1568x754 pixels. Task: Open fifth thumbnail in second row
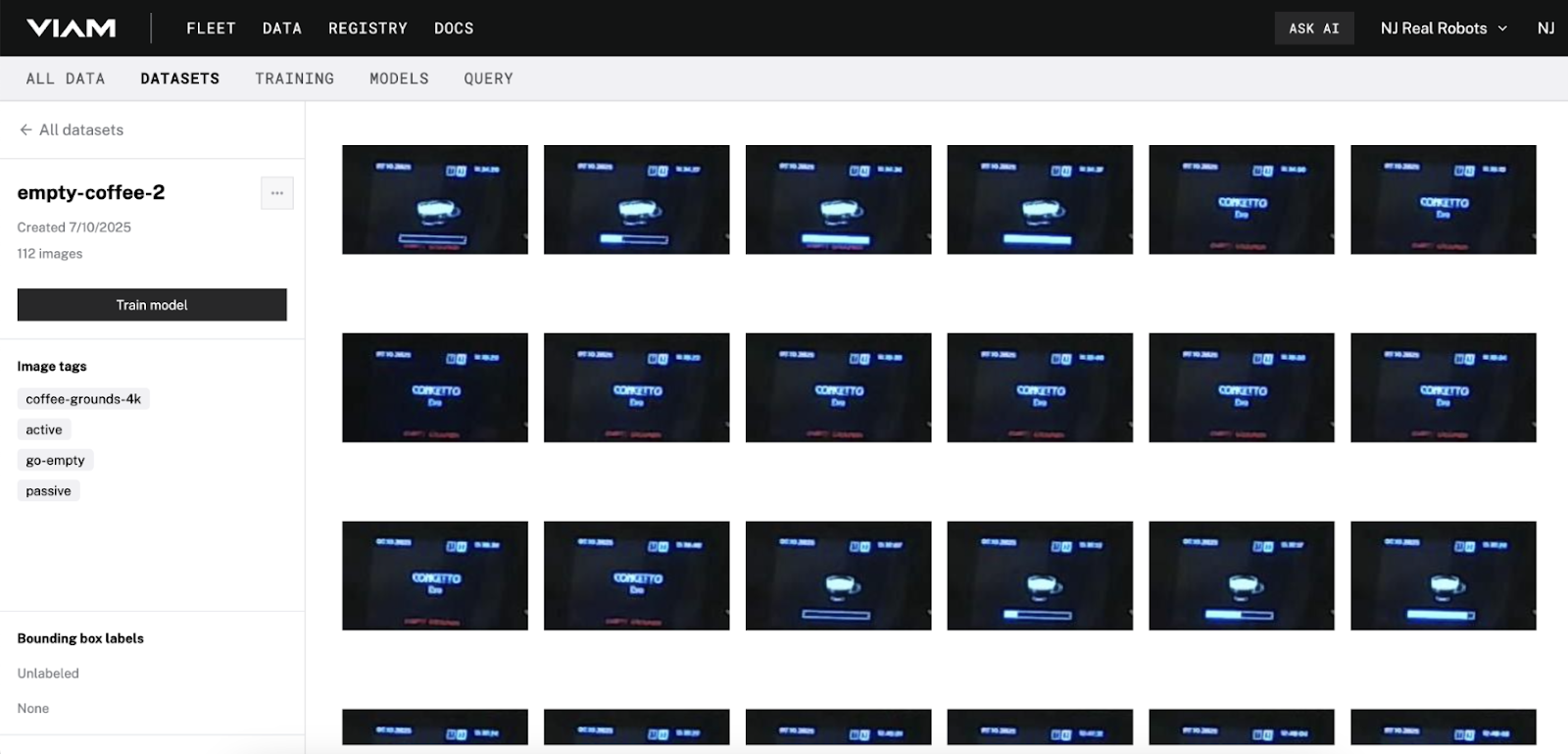(1242, 387)
